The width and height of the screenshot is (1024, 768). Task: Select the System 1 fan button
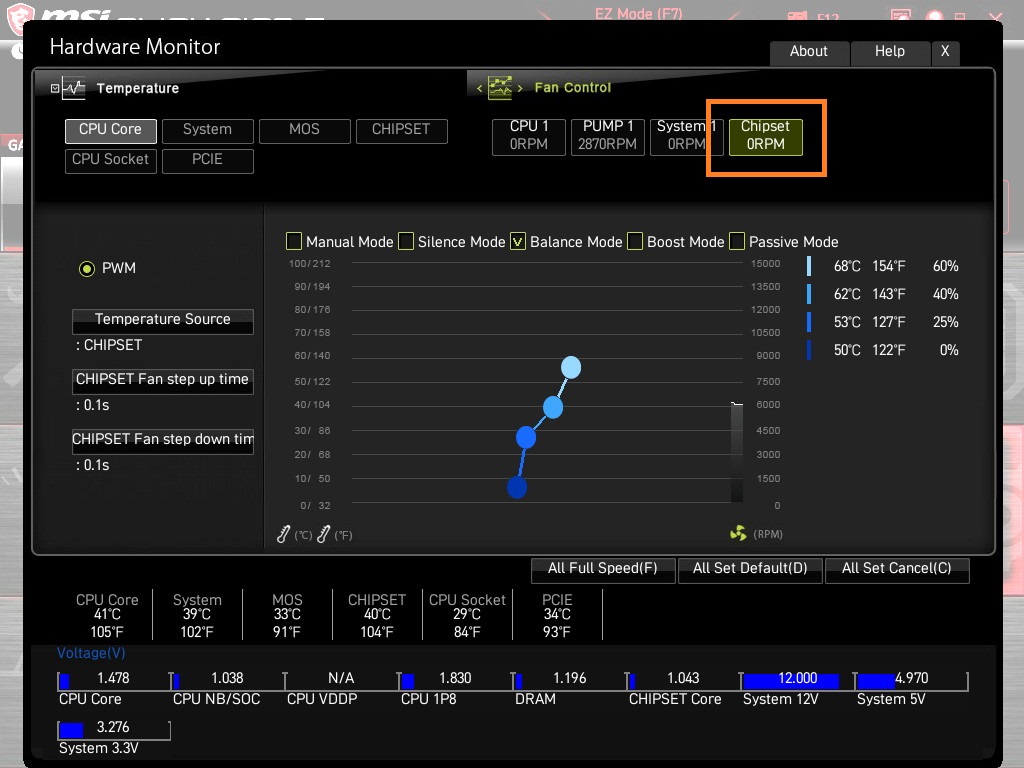[686, 136]
